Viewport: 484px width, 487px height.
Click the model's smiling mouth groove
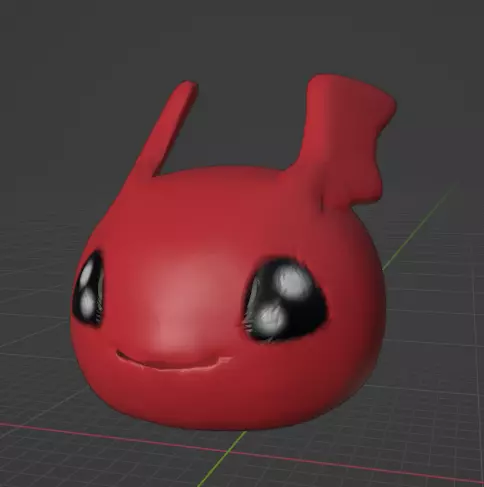click(x=173, y=361)
